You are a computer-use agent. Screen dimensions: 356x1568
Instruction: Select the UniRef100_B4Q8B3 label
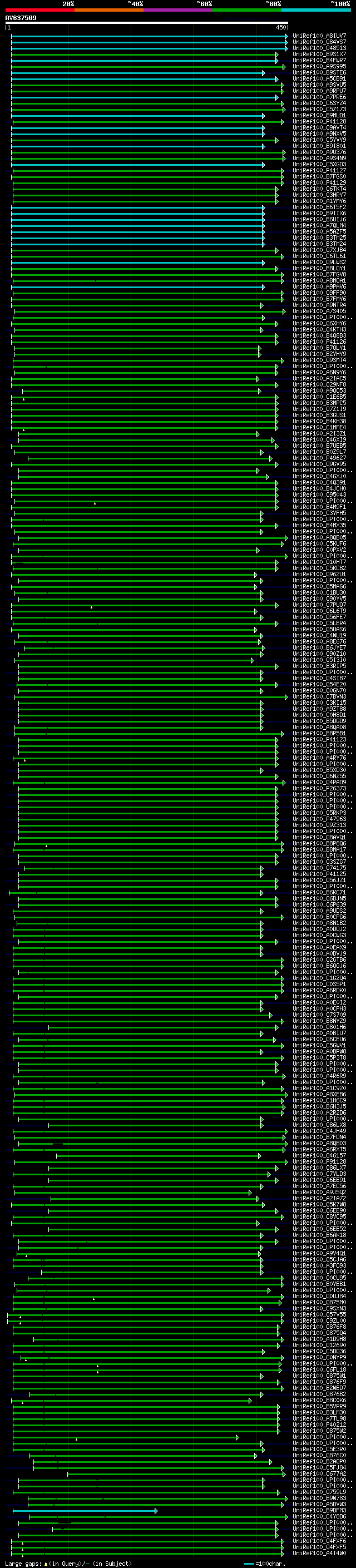click(x=319, y=335)
